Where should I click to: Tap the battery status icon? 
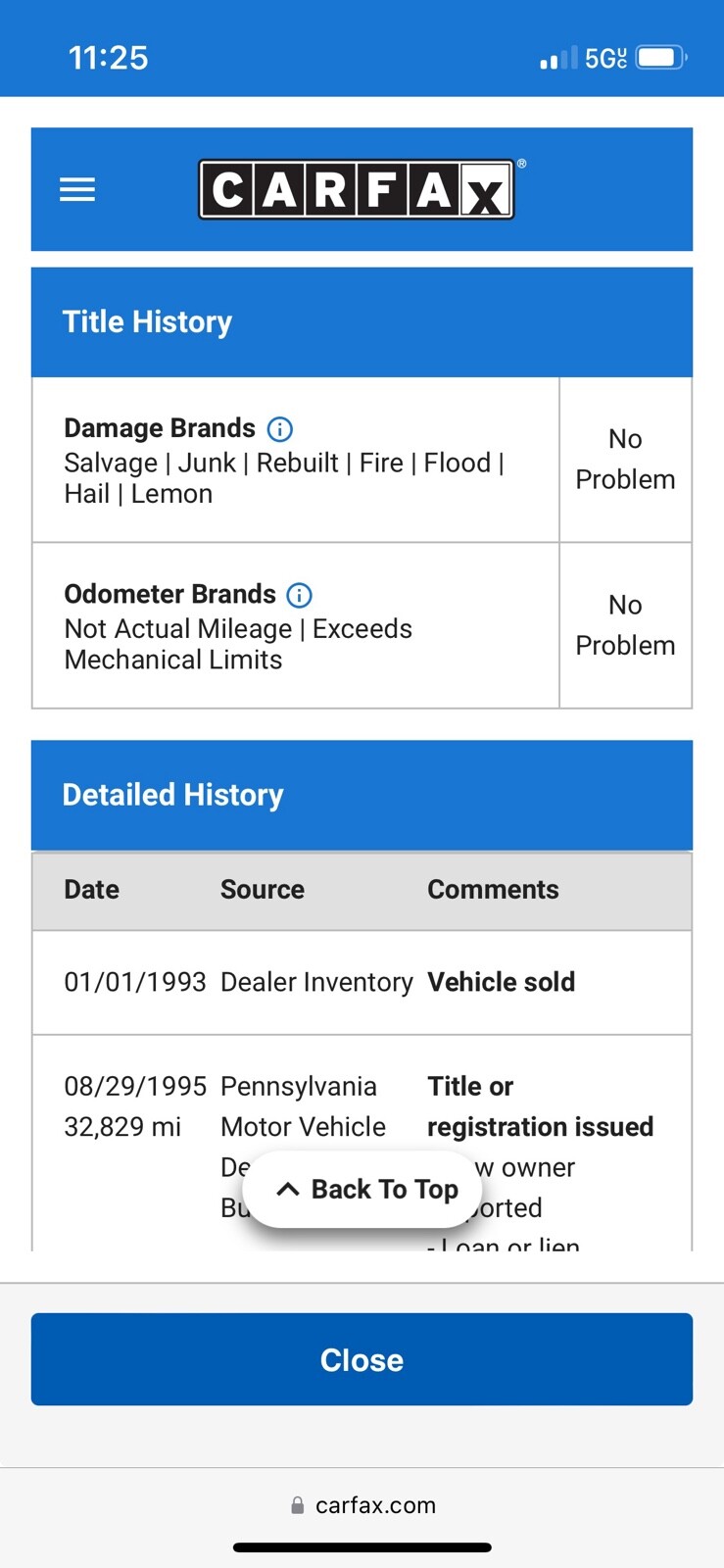click(661, 58)
